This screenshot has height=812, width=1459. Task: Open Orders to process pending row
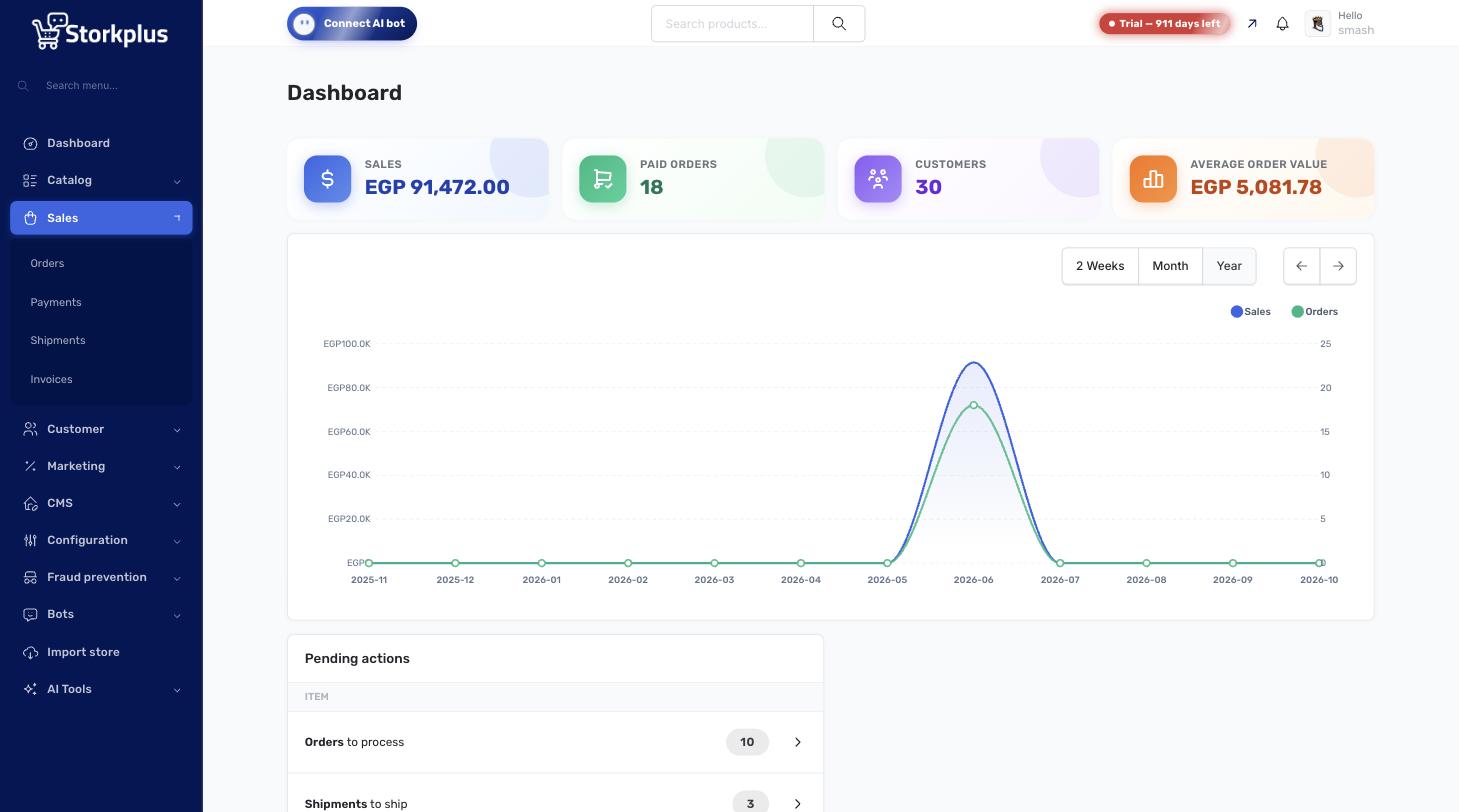[555, 742]
